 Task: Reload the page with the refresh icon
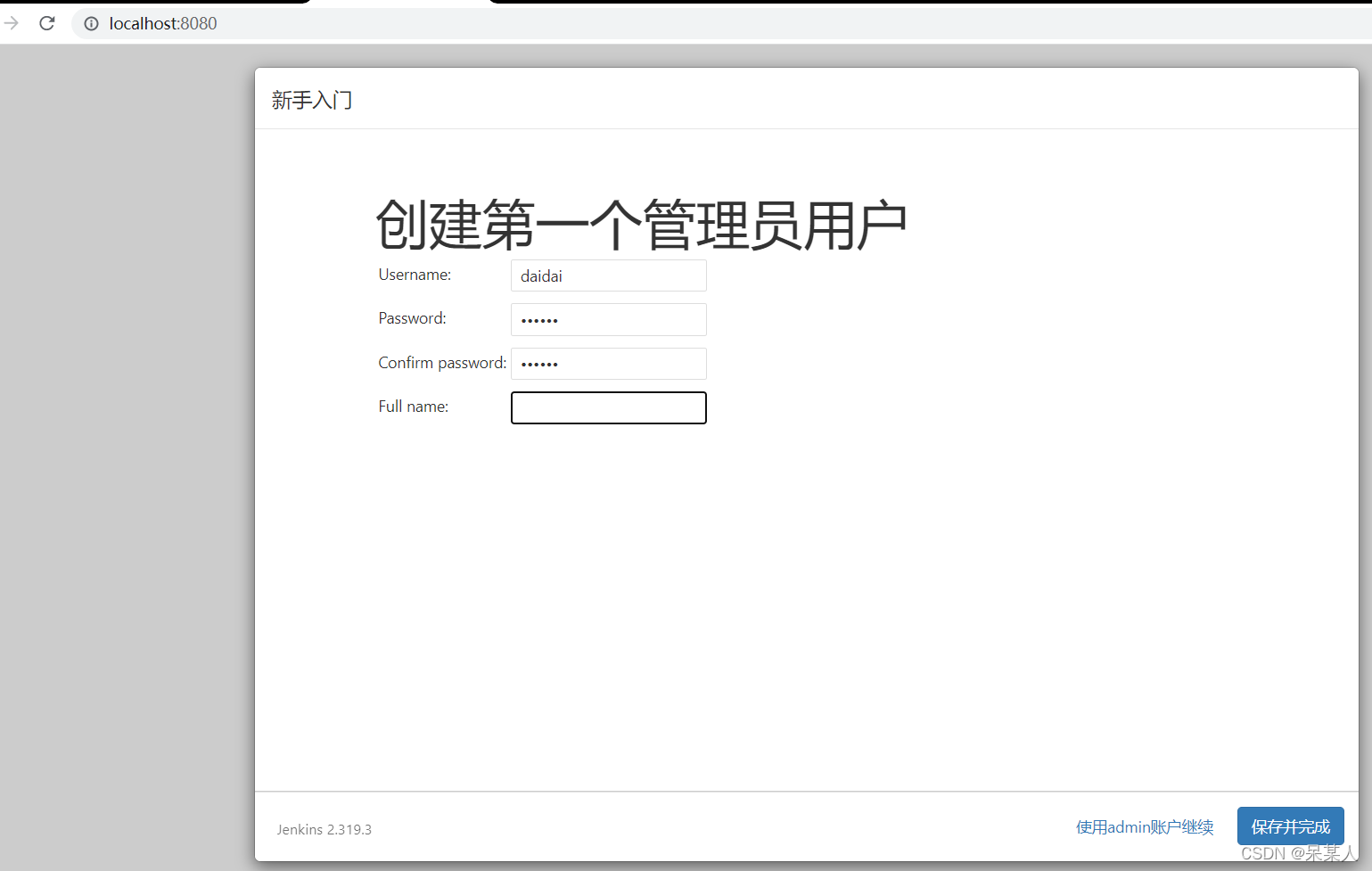[x=47, y=23]
